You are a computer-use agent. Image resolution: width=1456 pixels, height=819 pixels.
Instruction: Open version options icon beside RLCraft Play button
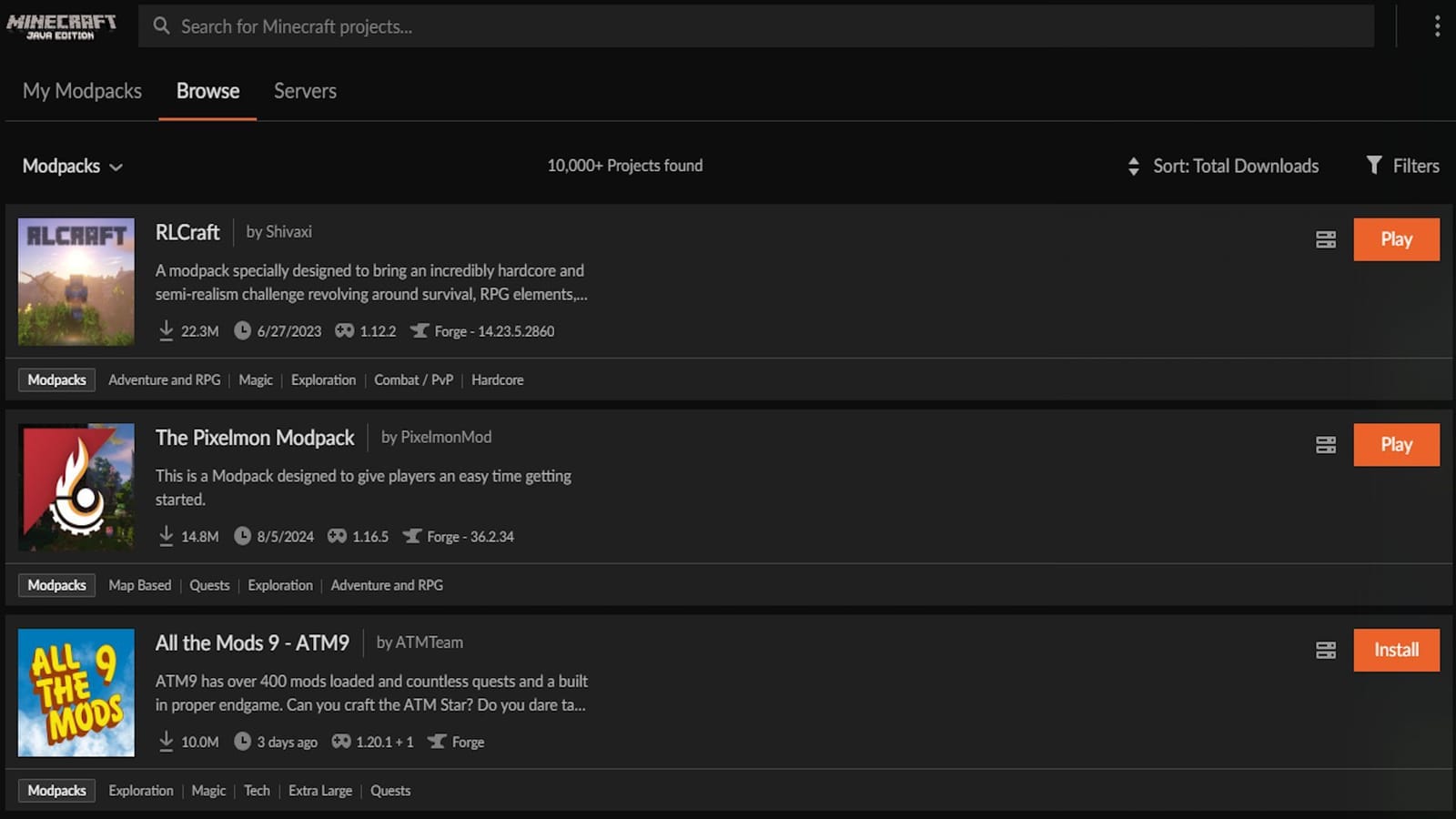tap(1326, 239)
